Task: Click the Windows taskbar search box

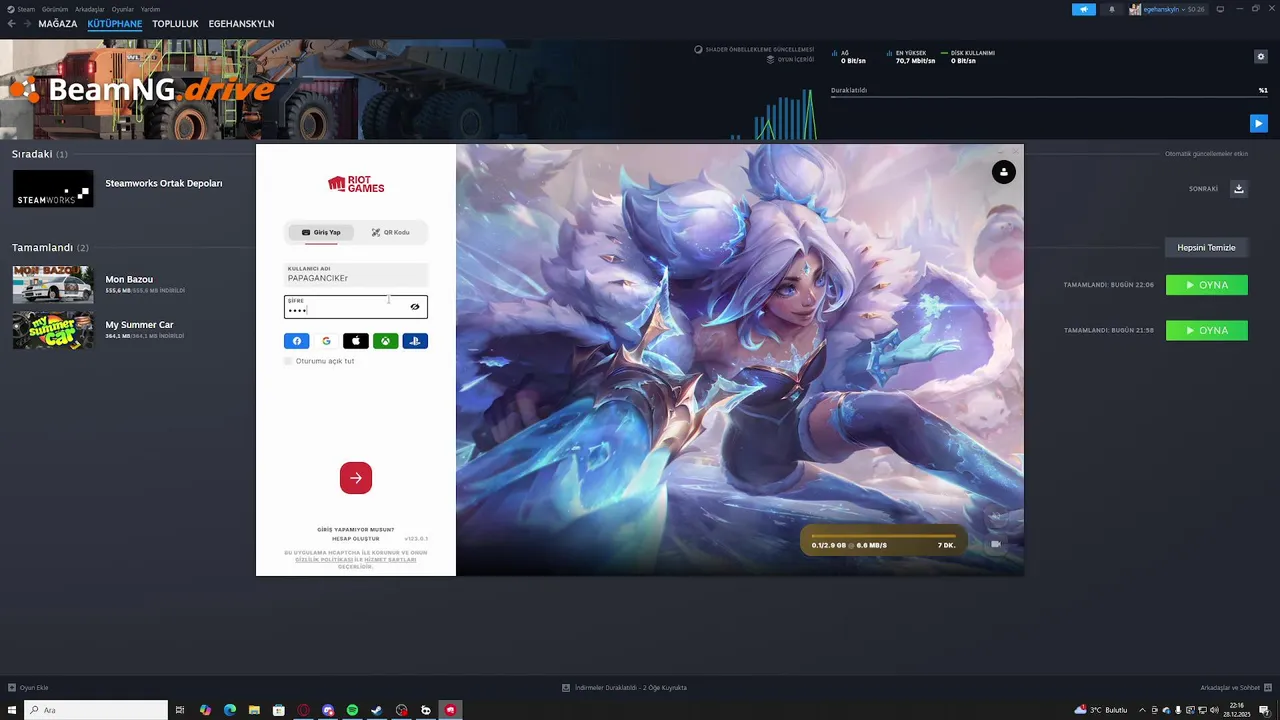Action: pos(96,710)
